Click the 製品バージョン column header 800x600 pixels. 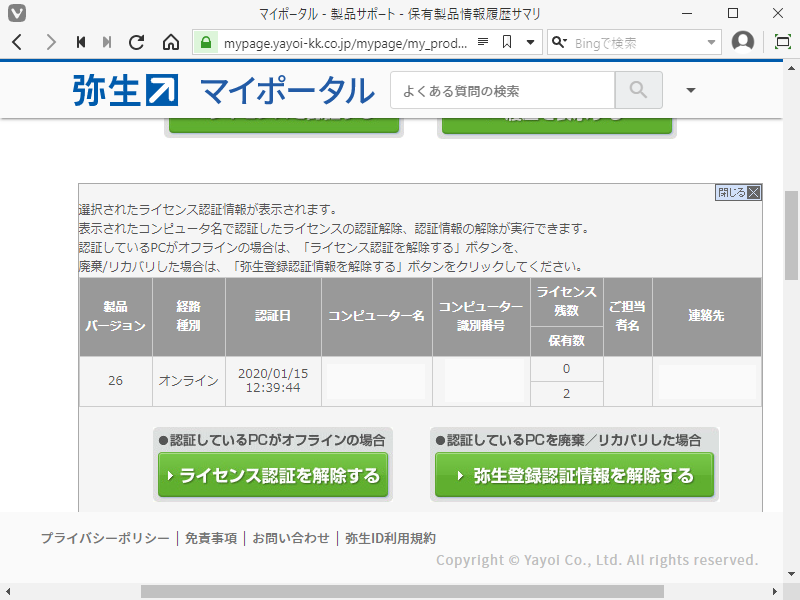click(115, 316)
